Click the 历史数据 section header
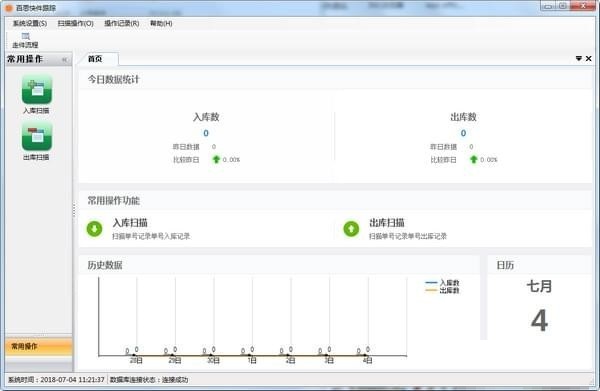 point(105,265)
